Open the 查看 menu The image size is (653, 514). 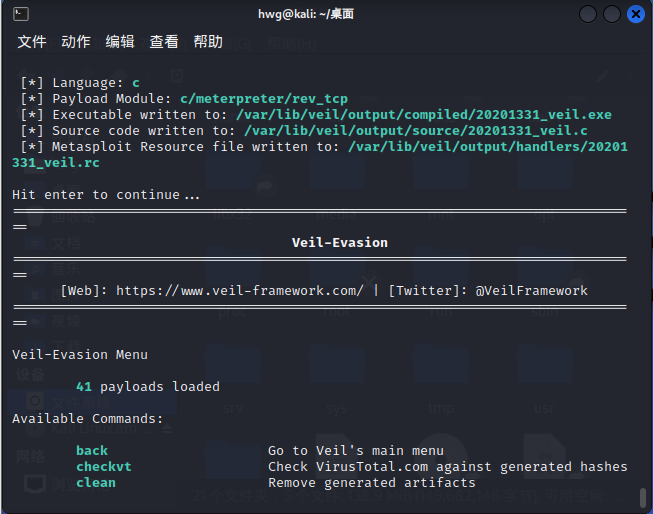tap(164, 42)
